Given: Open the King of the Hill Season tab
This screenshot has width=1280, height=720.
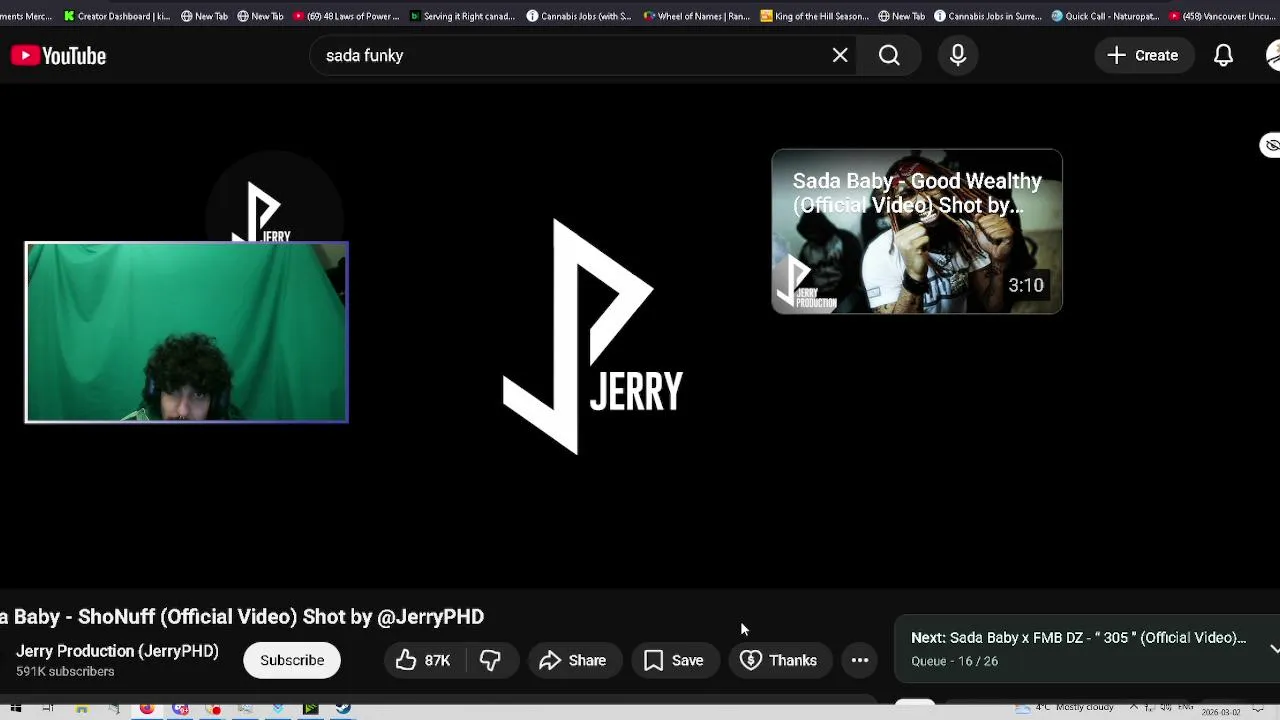Looking at the screenshot, I should pos(815,16).
